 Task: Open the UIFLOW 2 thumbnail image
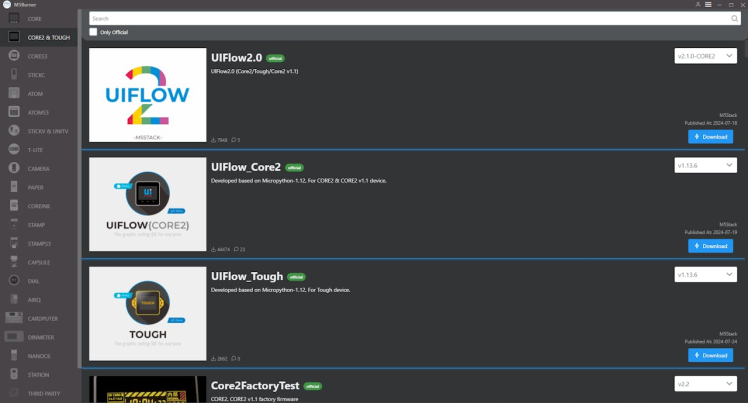click(x=148, y=95)
